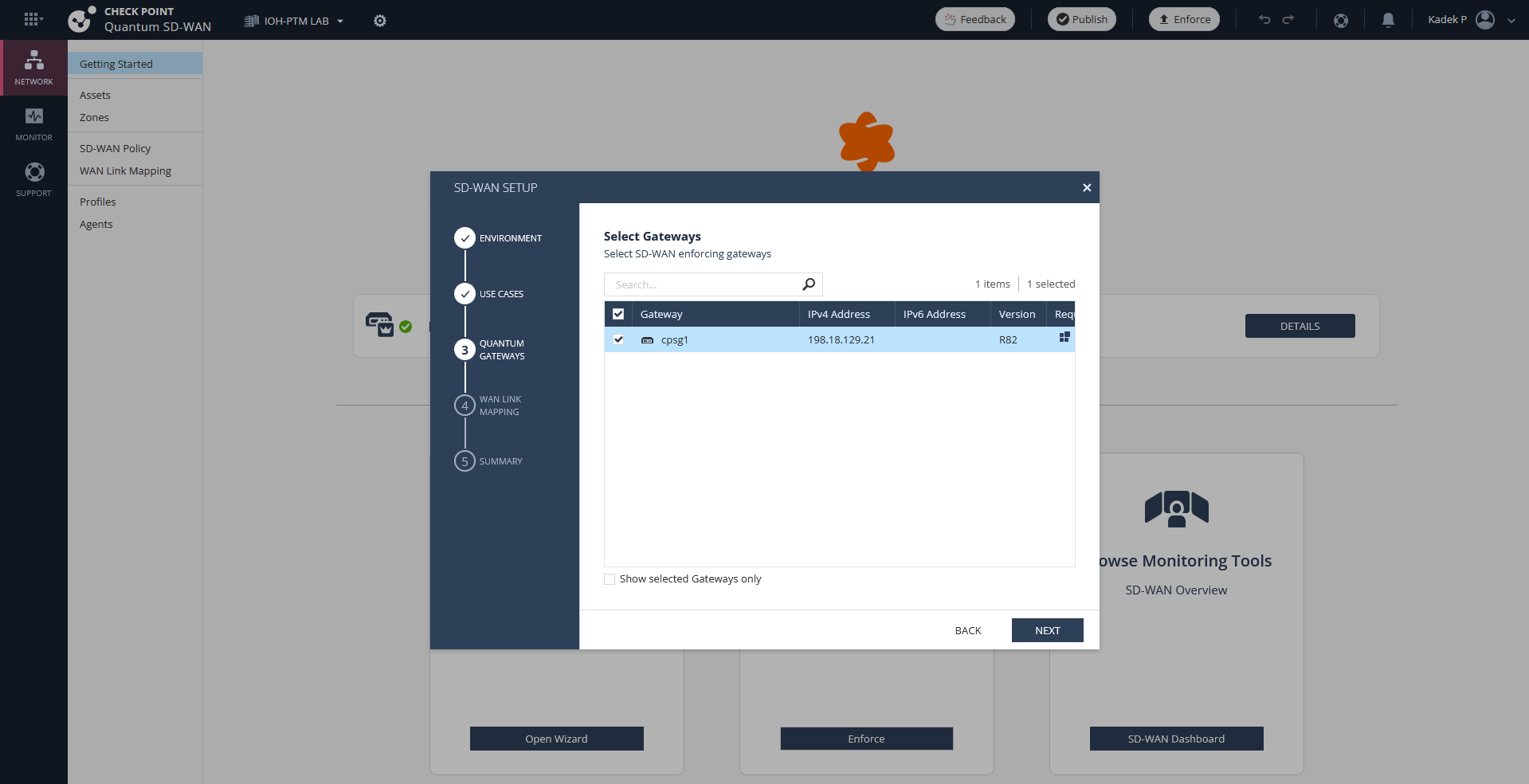Open Agents in the sidebar
Screen dimensions: 1529x784
click(96, 224)
